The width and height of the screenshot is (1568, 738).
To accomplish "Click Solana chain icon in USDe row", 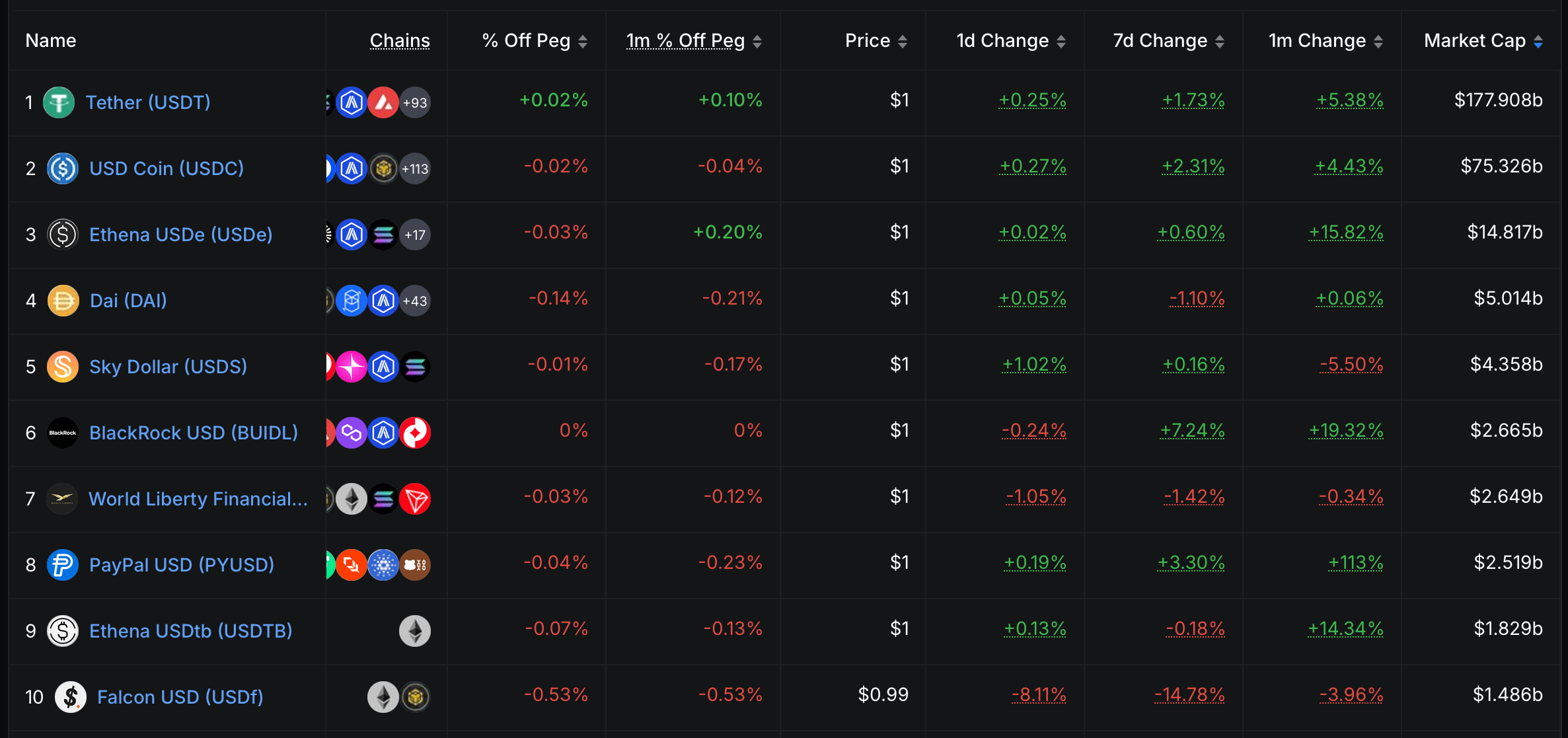I will (383, 235).
